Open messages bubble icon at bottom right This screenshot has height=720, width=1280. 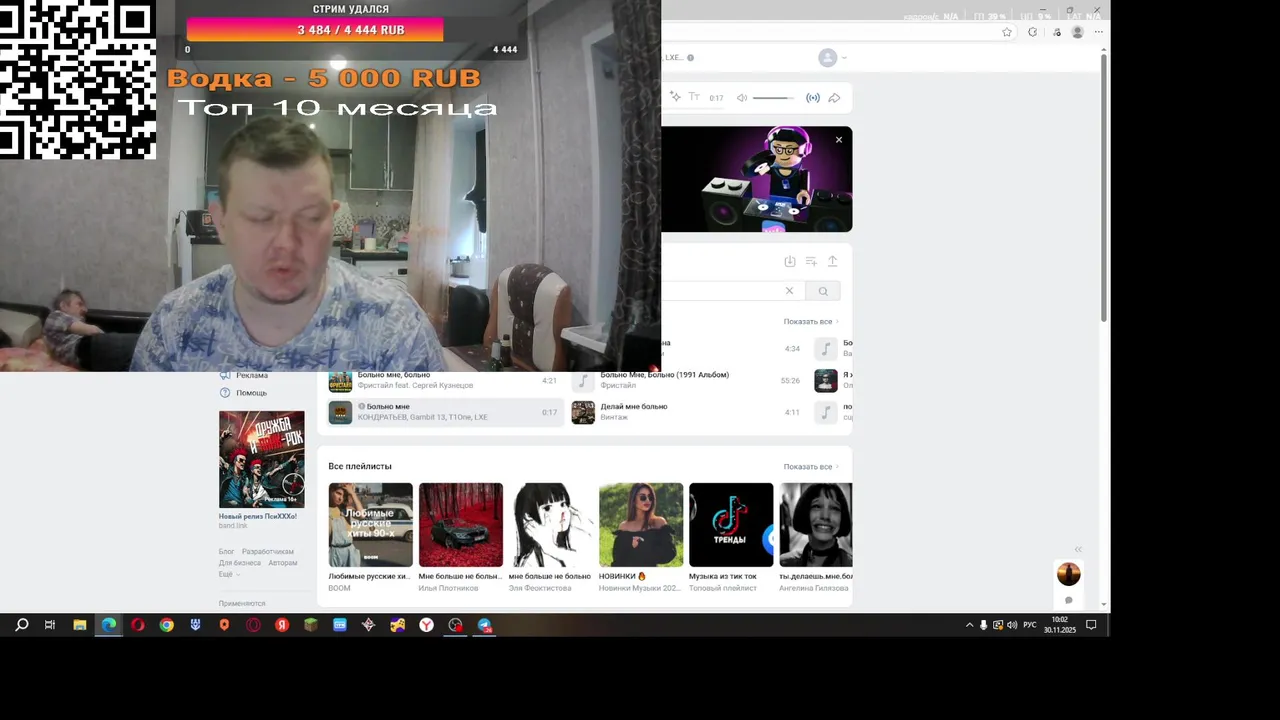click(x=1069, y=600)
